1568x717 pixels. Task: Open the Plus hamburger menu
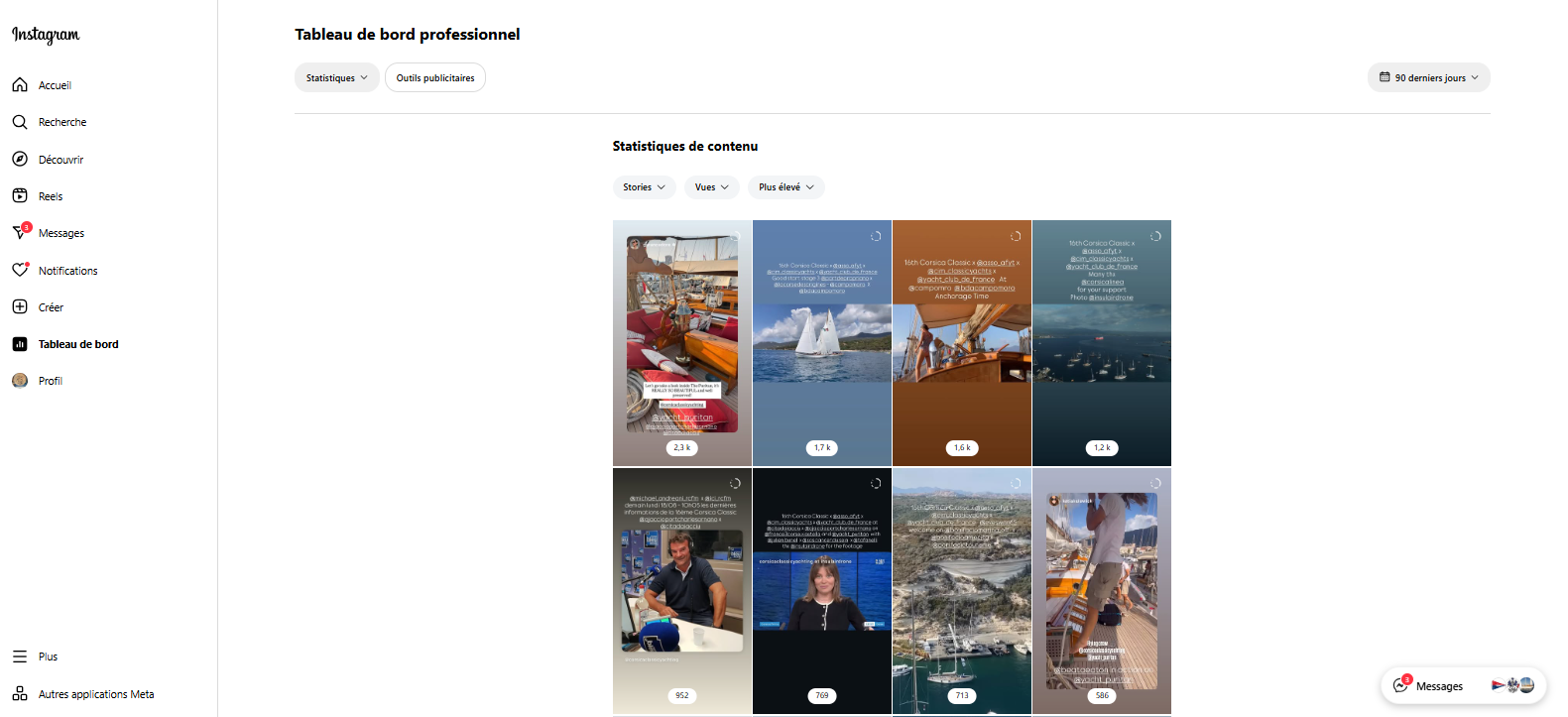[x=20, y=657]
